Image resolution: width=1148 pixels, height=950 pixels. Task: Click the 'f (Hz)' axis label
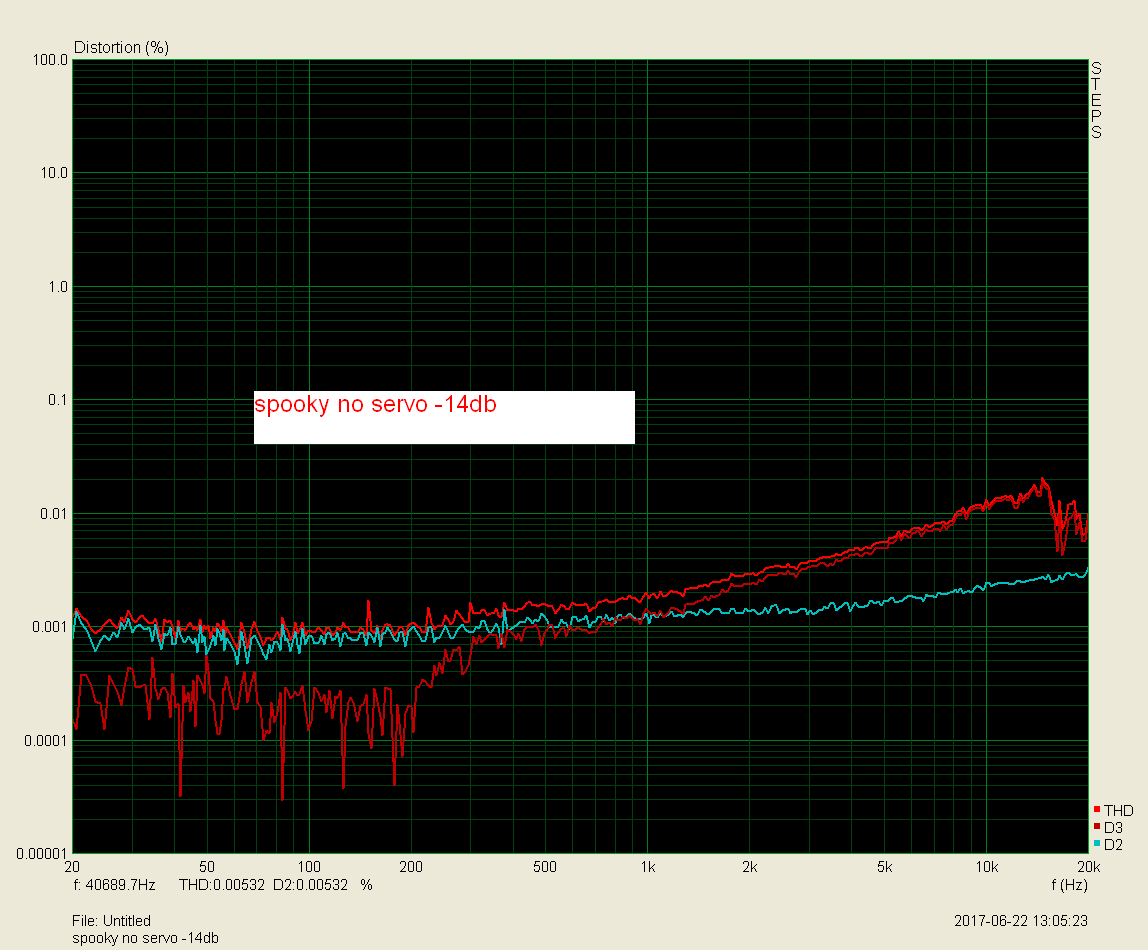coord(1070,885)
